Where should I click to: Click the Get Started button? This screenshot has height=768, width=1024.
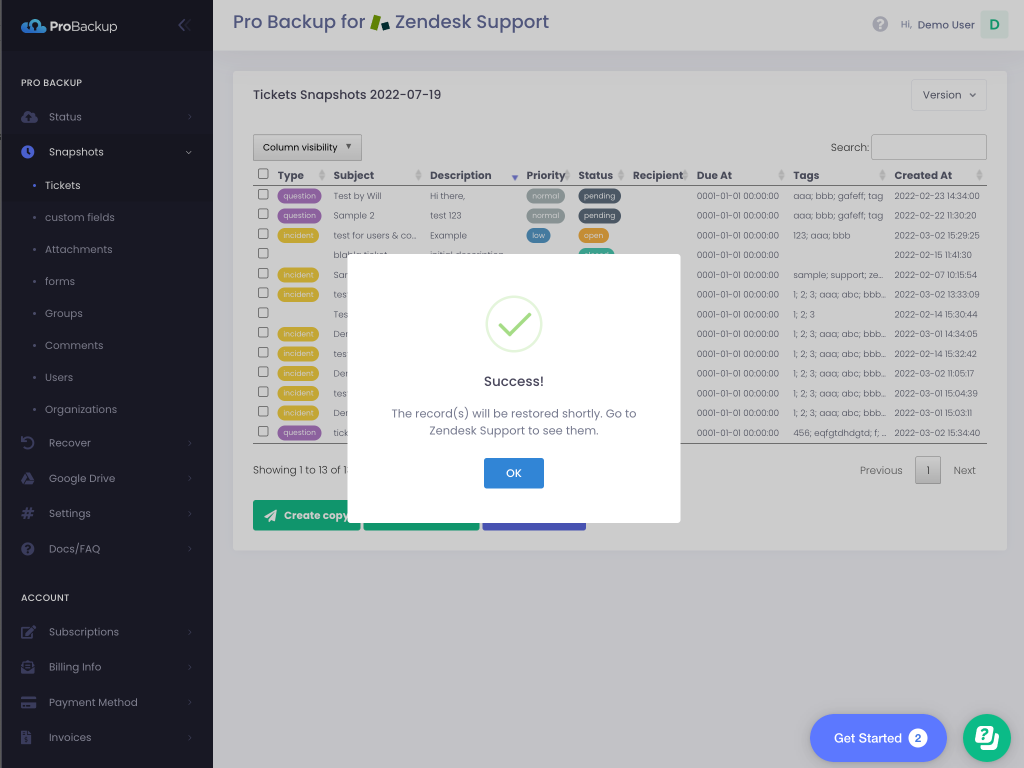[x=877, y=738]
